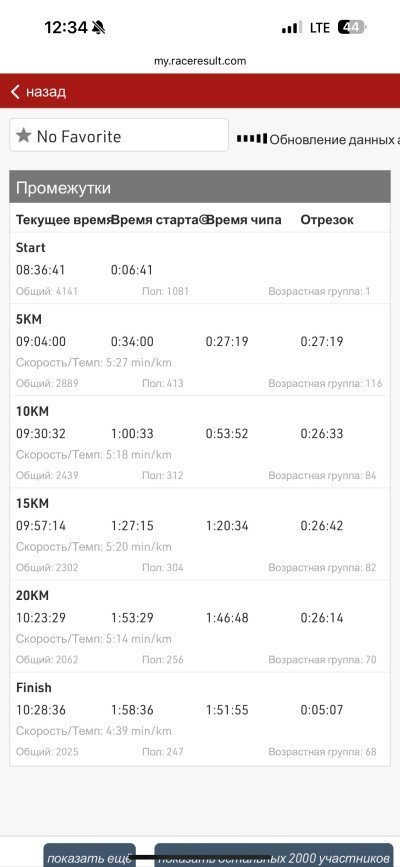Select the 20KM split row
The width and height of the screenshot is (400, 867).
200,626
